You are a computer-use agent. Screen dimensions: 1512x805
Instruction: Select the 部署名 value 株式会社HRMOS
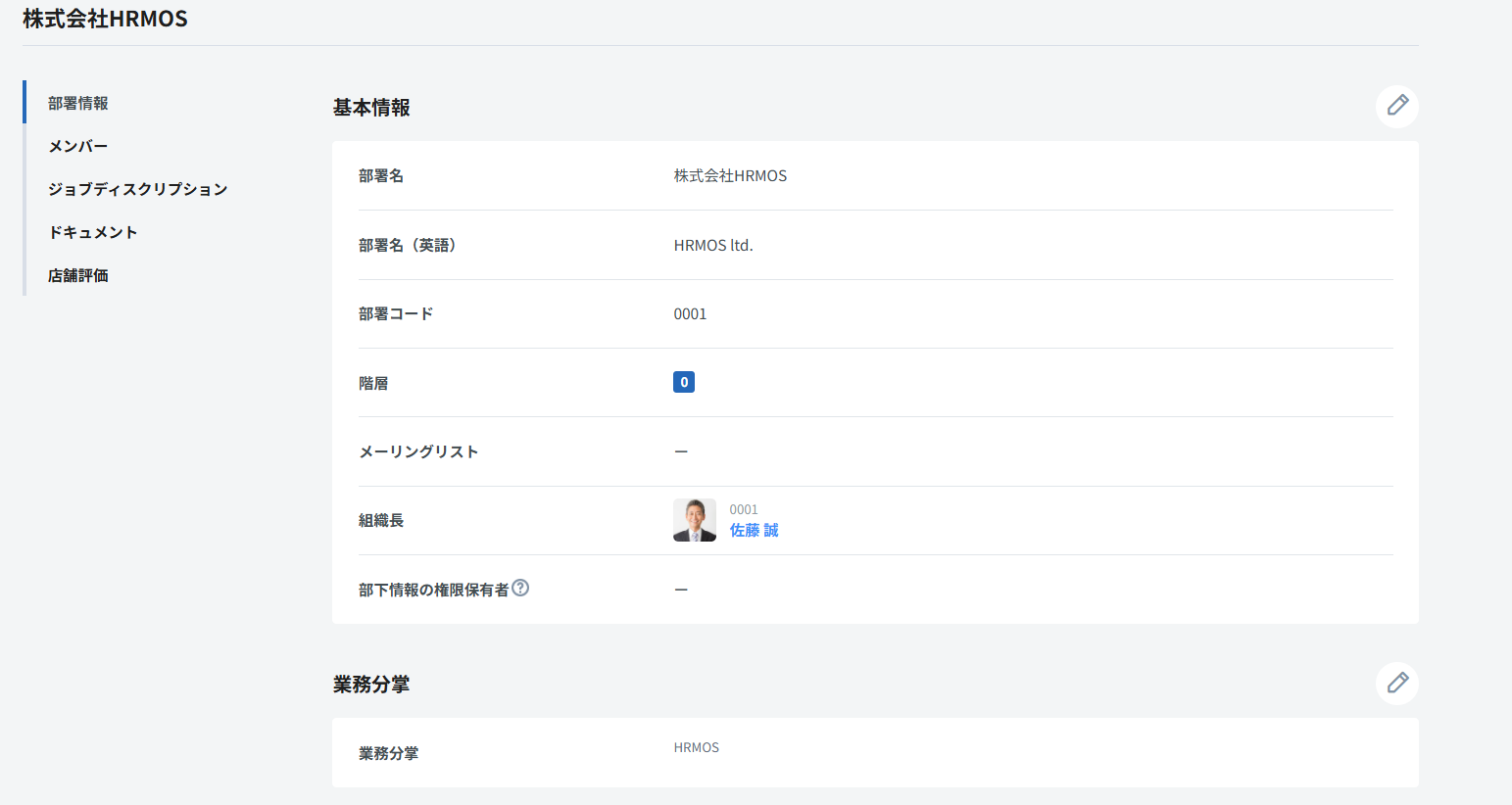pyautogui.click(x=730, y=175)
